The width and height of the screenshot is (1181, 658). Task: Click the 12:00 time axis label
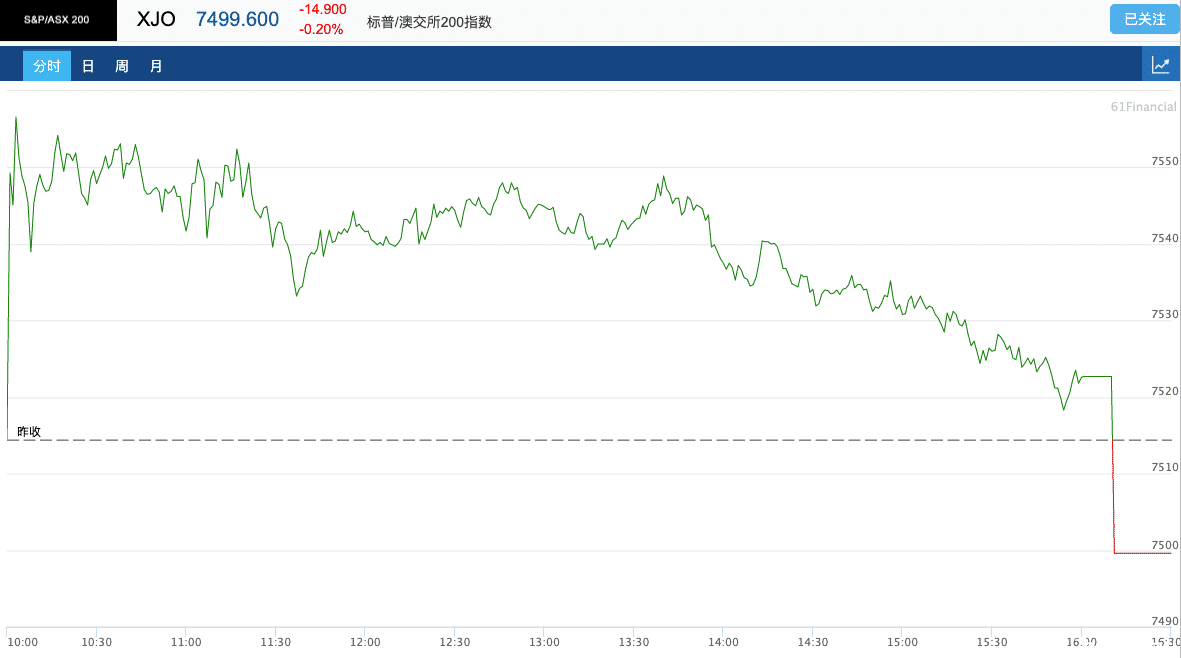click(x=365, y=642)
